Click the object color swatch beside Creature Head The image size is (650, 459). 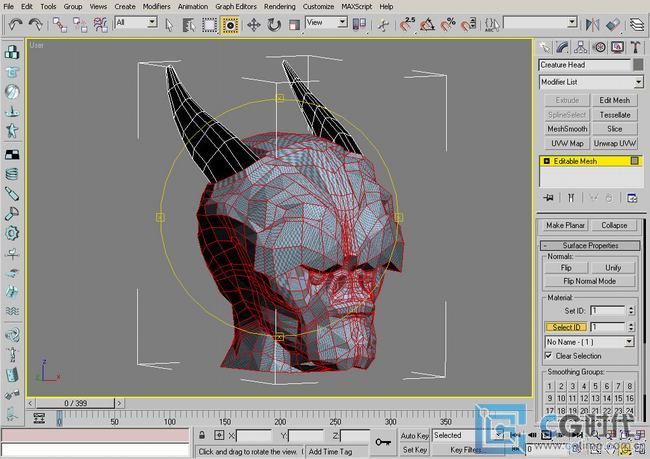click(638, 65)
